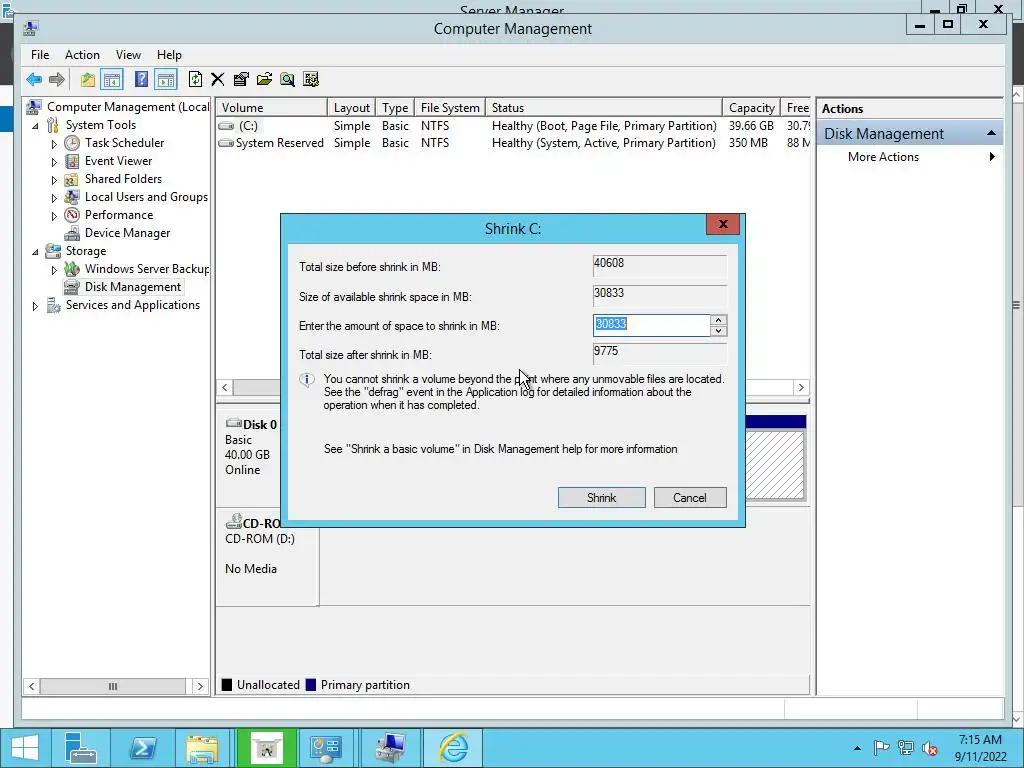Open Internet Explorer from taskbar
Viewport: 1024px width, 768px height.
(453, 748)
